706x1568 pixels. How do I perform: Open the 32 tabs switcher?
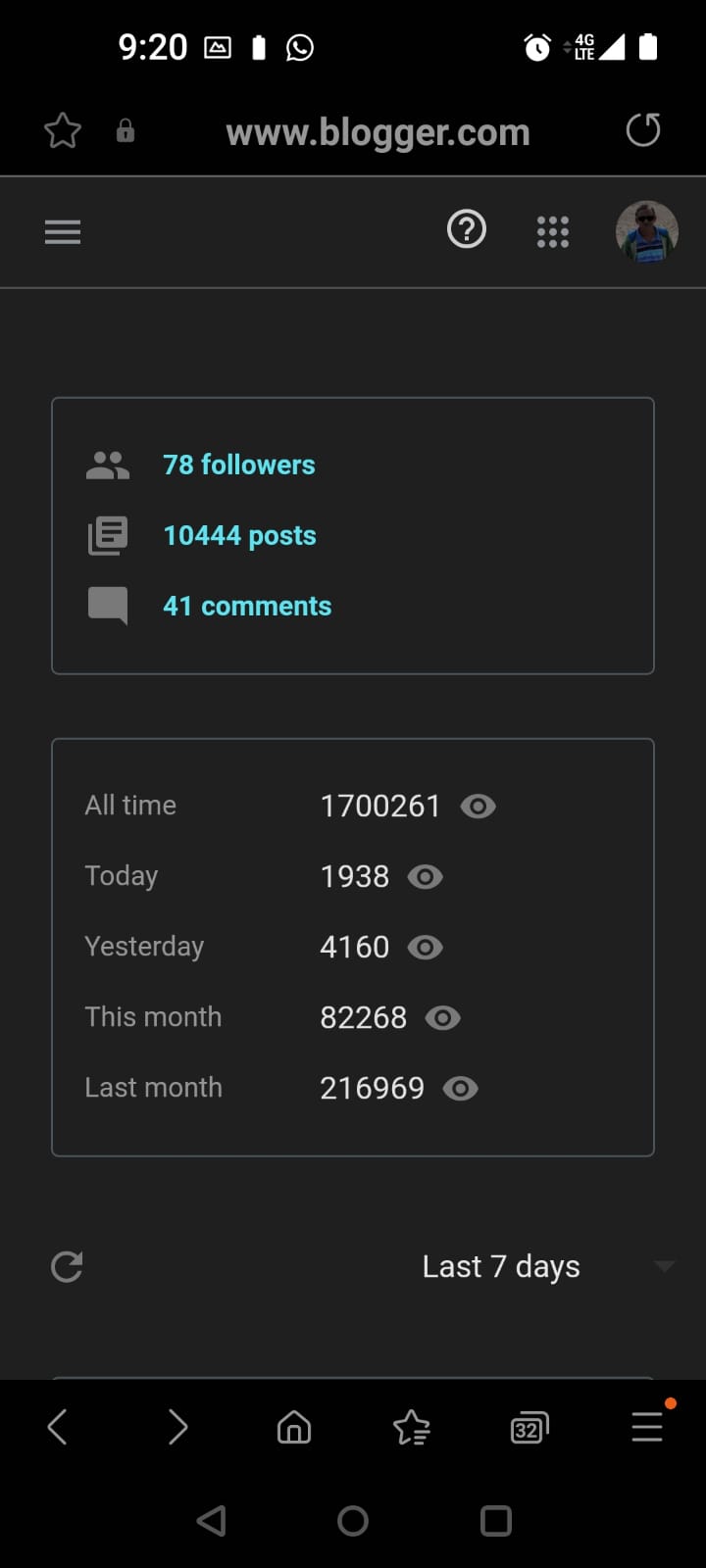coord(529,1428)
